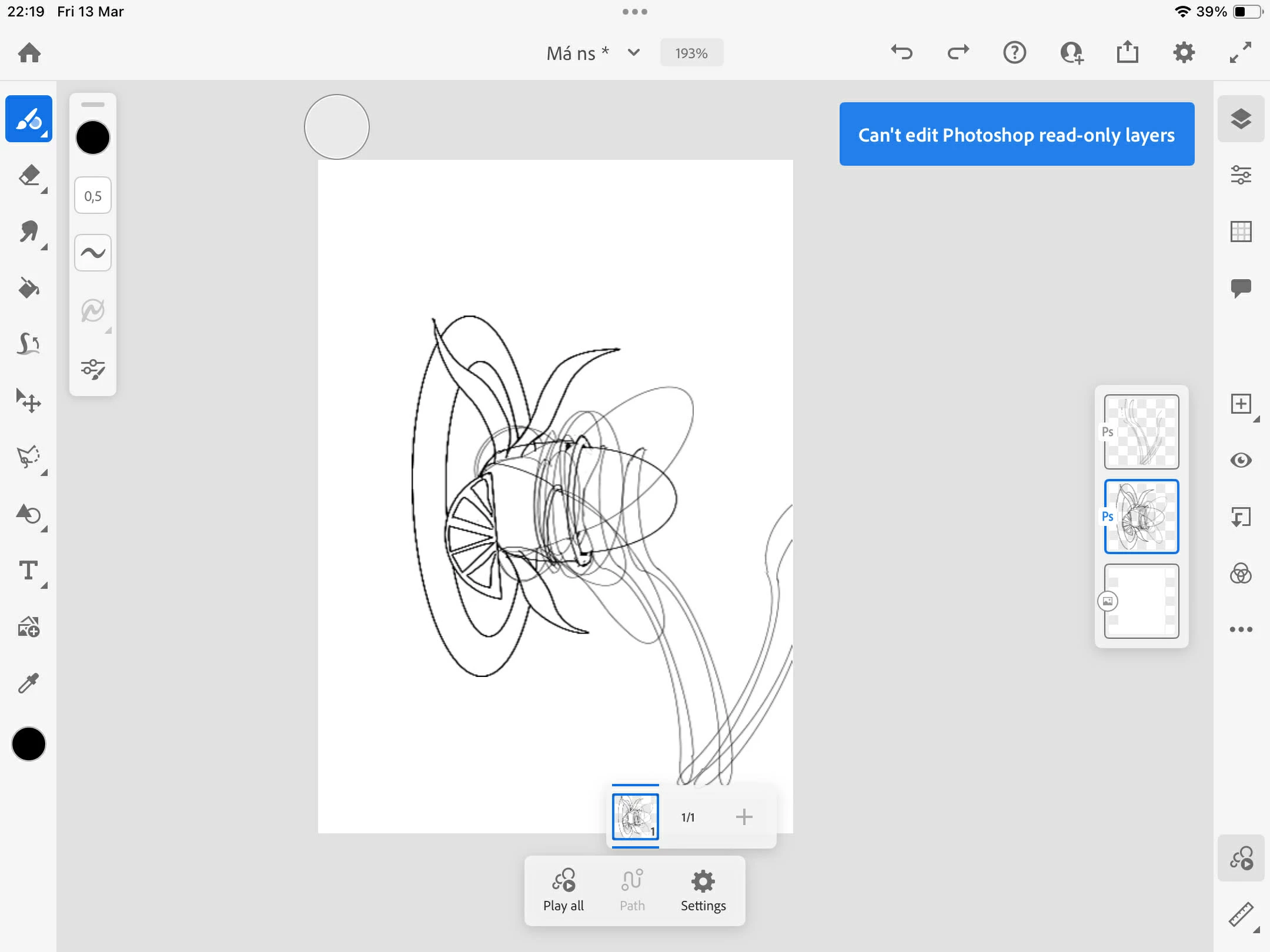Select the Eraser tool
This screenshot has height=952, width=1270.
[29, 175]
